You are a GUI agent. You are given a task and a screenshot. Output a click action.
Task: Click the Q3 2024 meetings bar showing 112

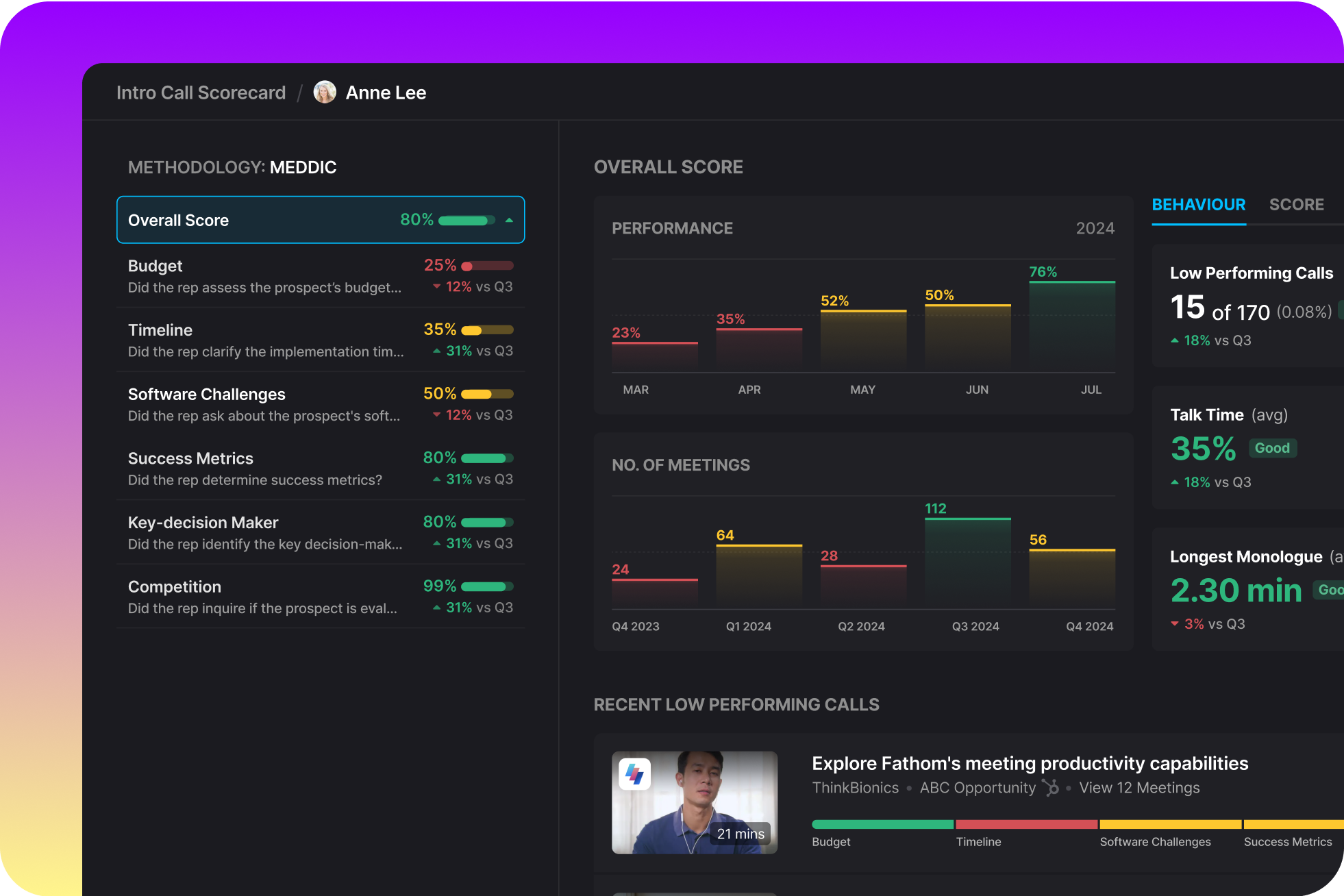[968, 563]
